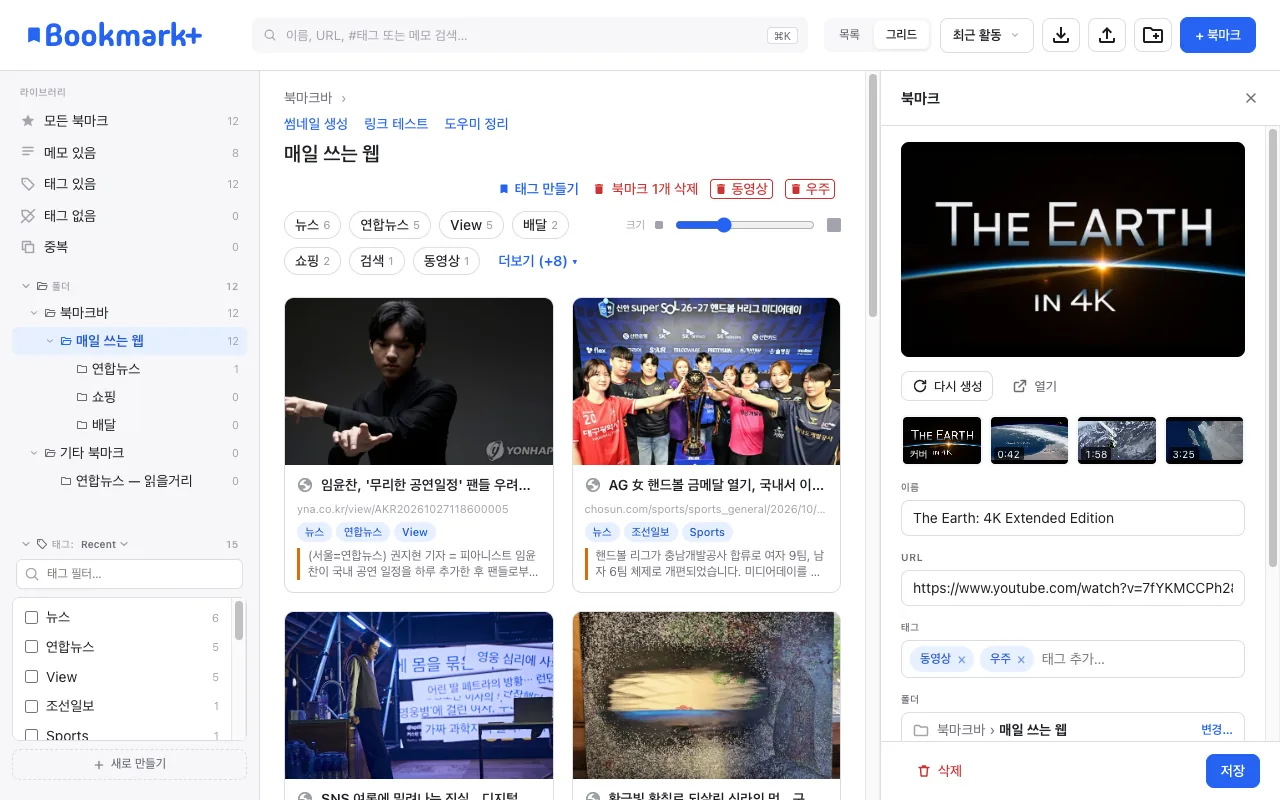The image size is (1280, 800).
Task: Remove the 우주 tag chip in the tag field
Action: pyautogui.click(x=1021, y=660)
